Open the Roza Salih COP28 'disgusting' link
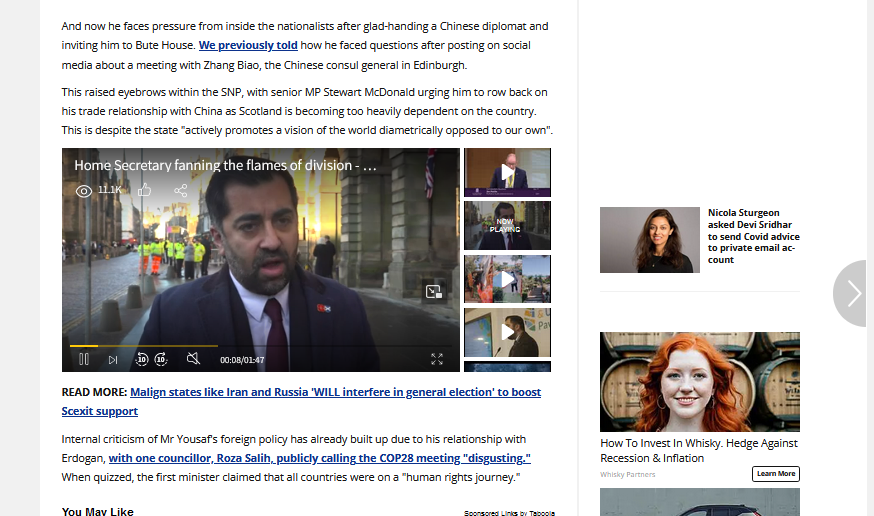Viewport: 874px width, 516px height. point(319,458)
